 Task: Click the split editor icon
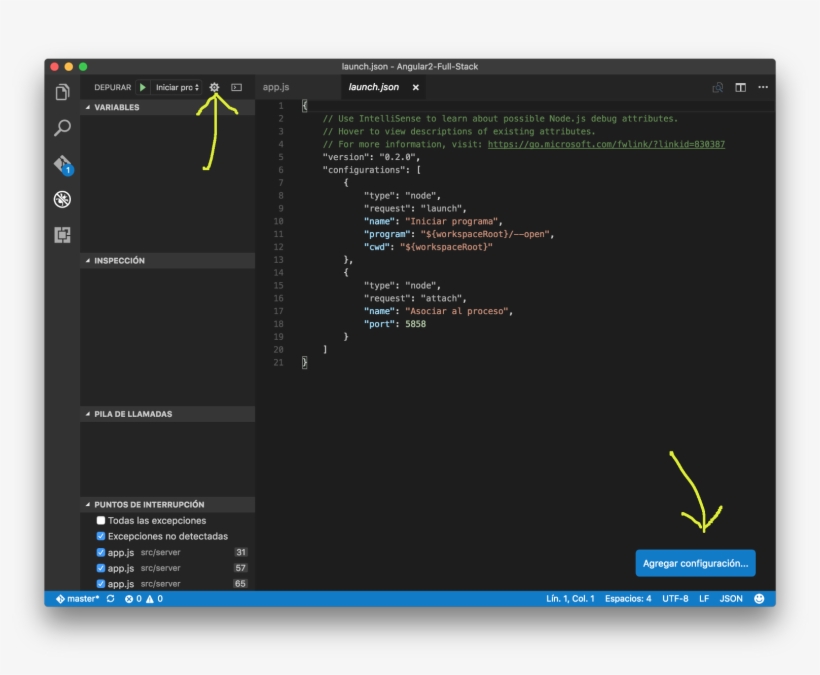pyautogui.click(x=740, y=88)
